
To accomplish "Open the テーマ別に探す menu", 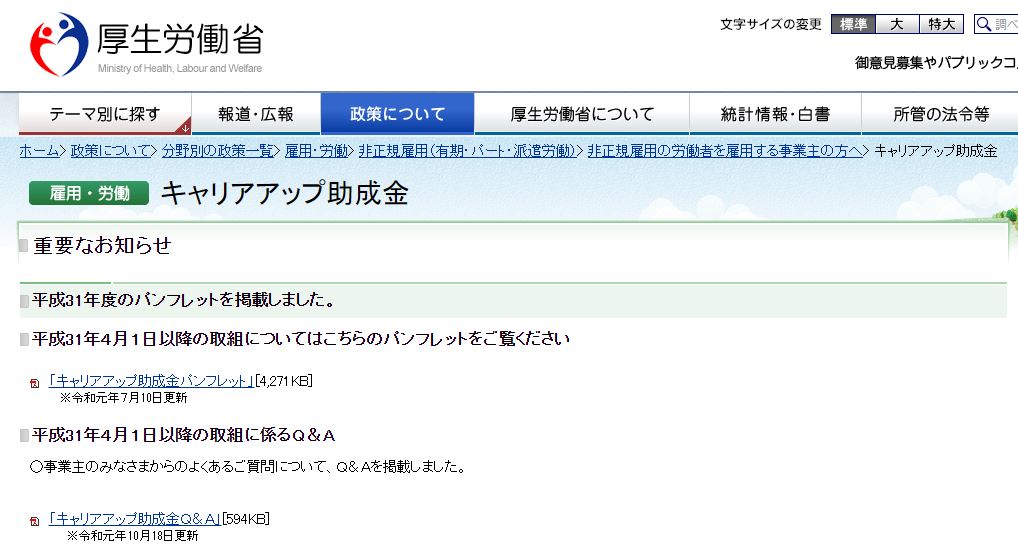I will click(105, 114).
